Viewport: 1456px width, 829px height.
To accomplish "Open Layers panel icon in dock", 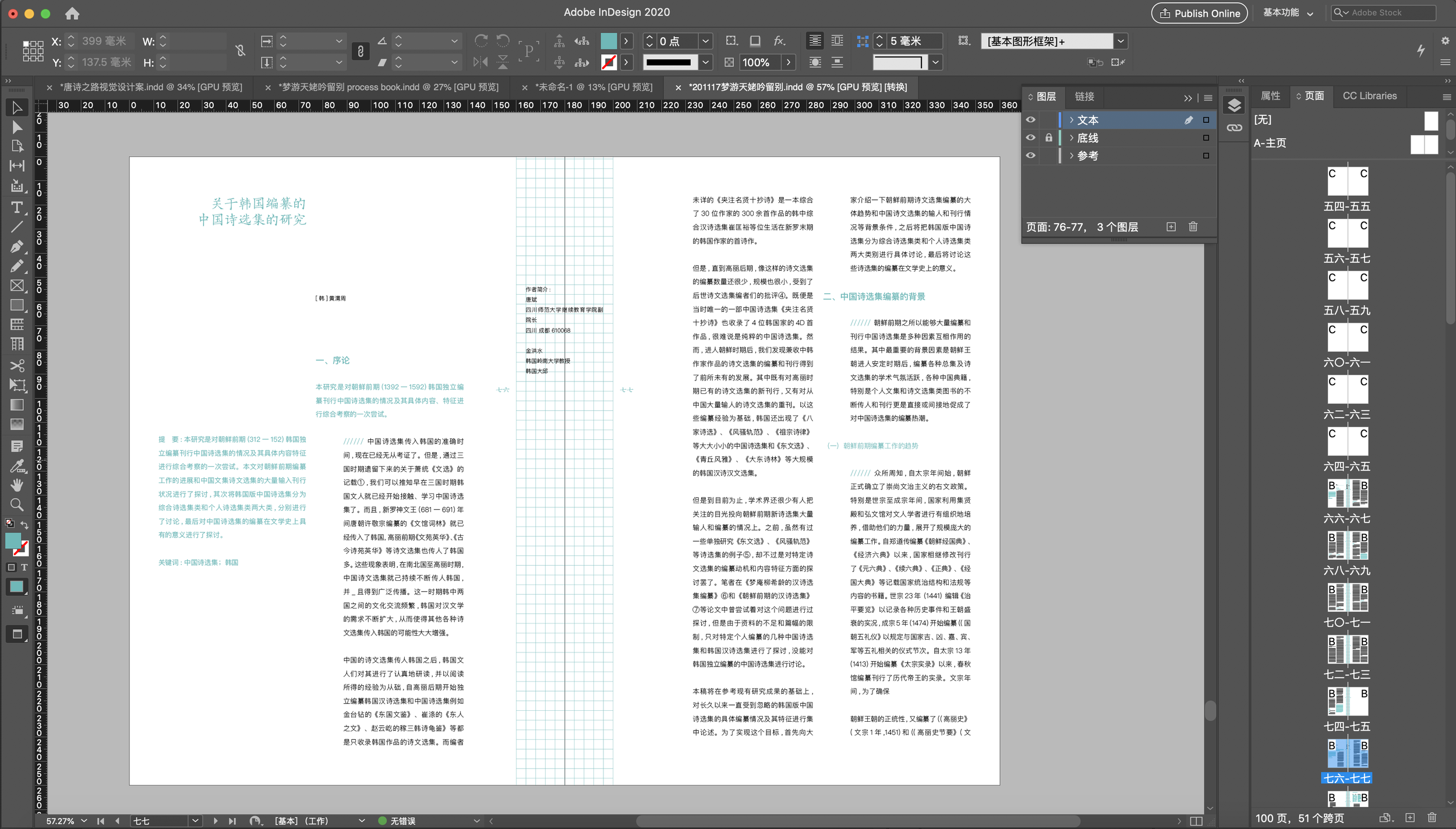I will 1234,105.
